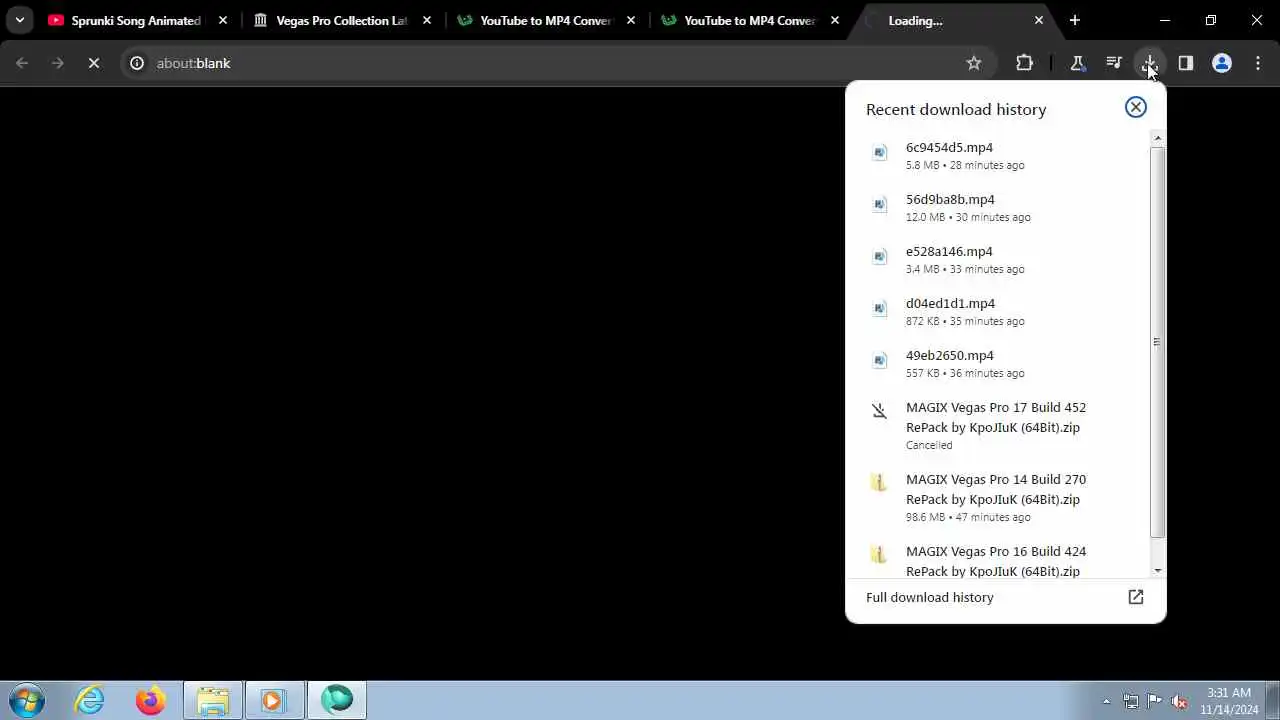
Task: Switch to the first YouTube to MP4 Converter tab
Action: pos(547,20)
